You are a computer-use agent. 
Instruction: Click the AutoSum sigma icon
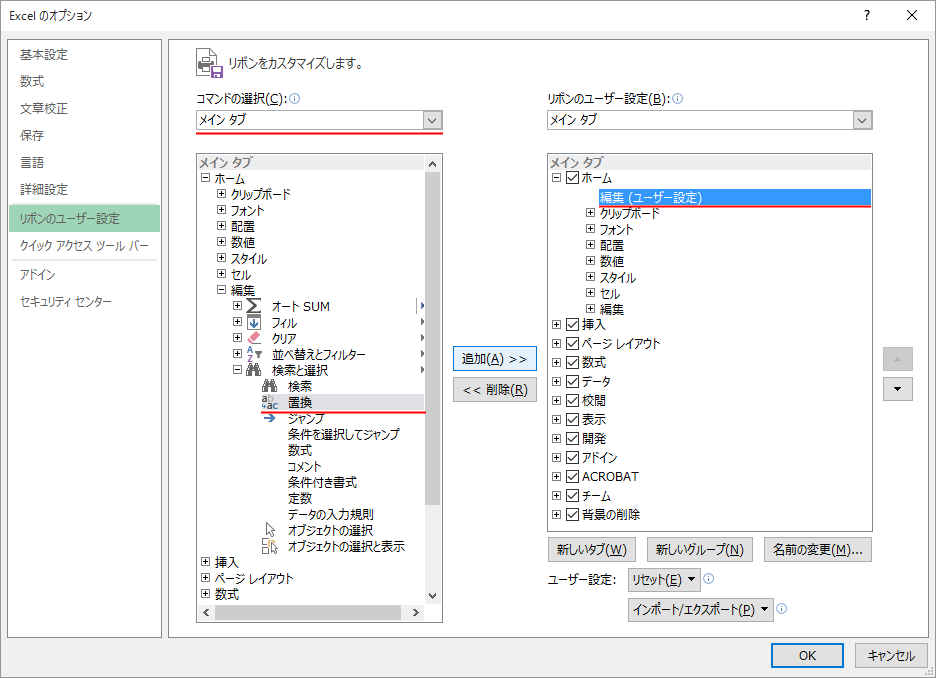point(254,306)
